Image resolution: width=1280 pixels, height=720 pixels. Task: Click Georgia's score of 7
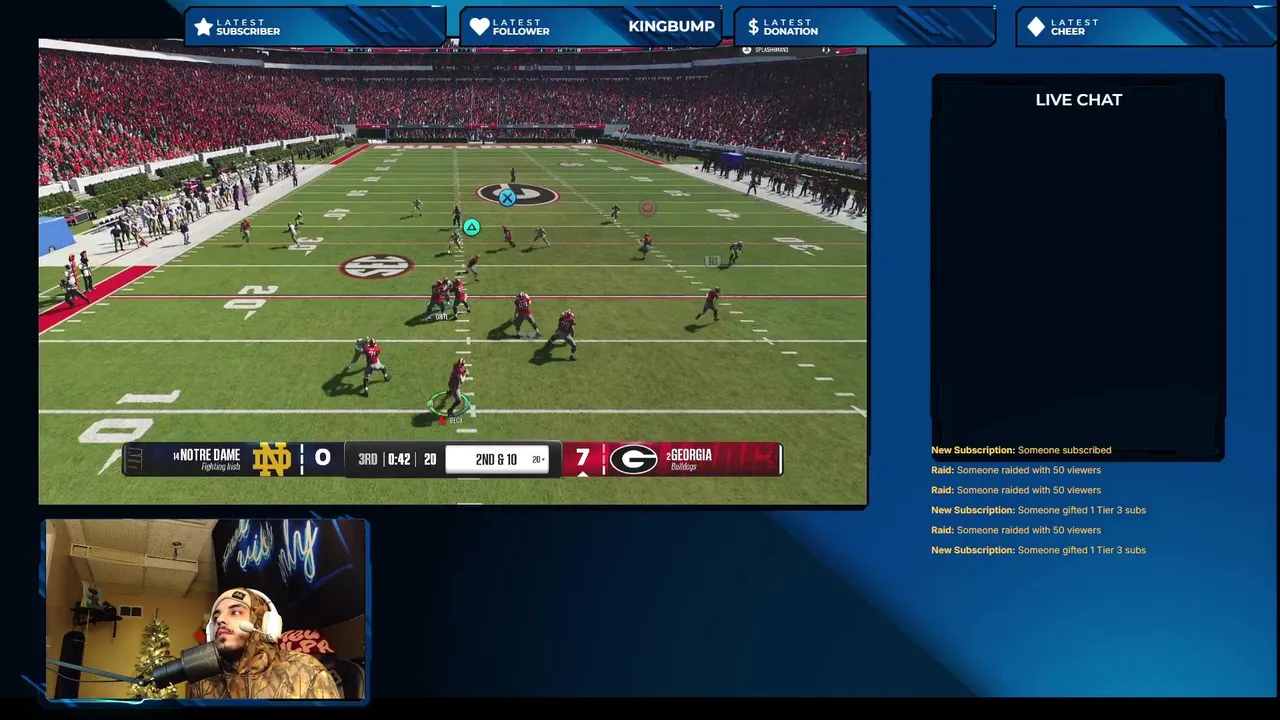click(x=582, y=458)
